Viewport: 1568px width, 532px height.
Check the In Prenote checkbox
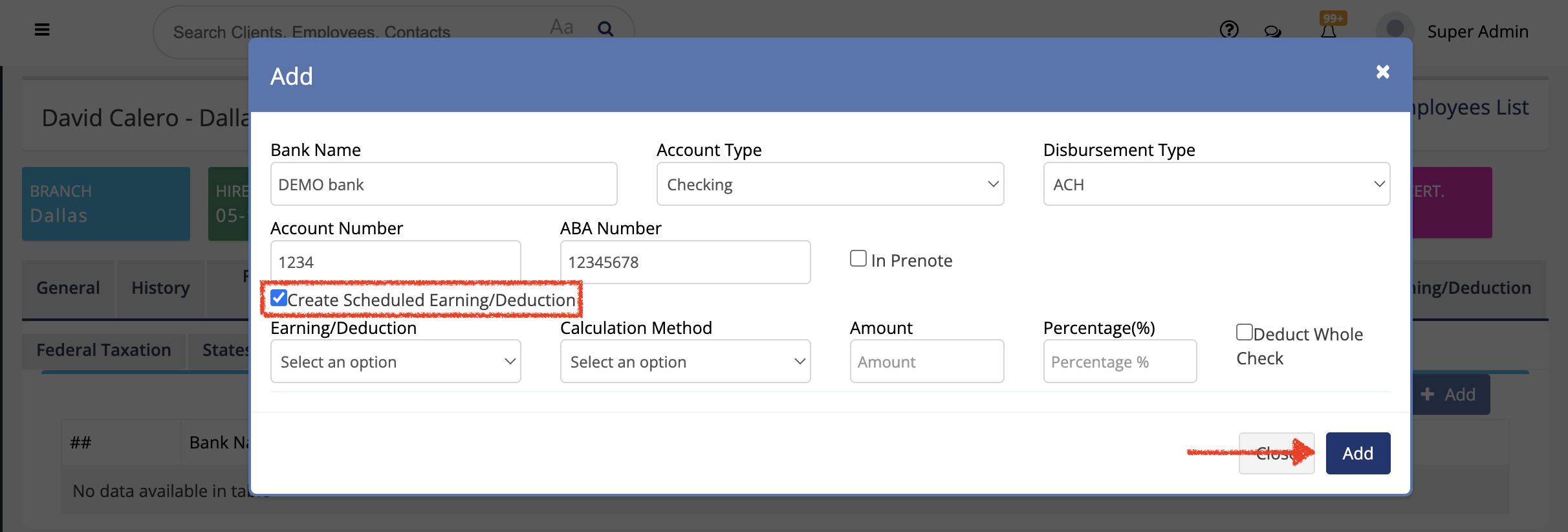point(858,259)
